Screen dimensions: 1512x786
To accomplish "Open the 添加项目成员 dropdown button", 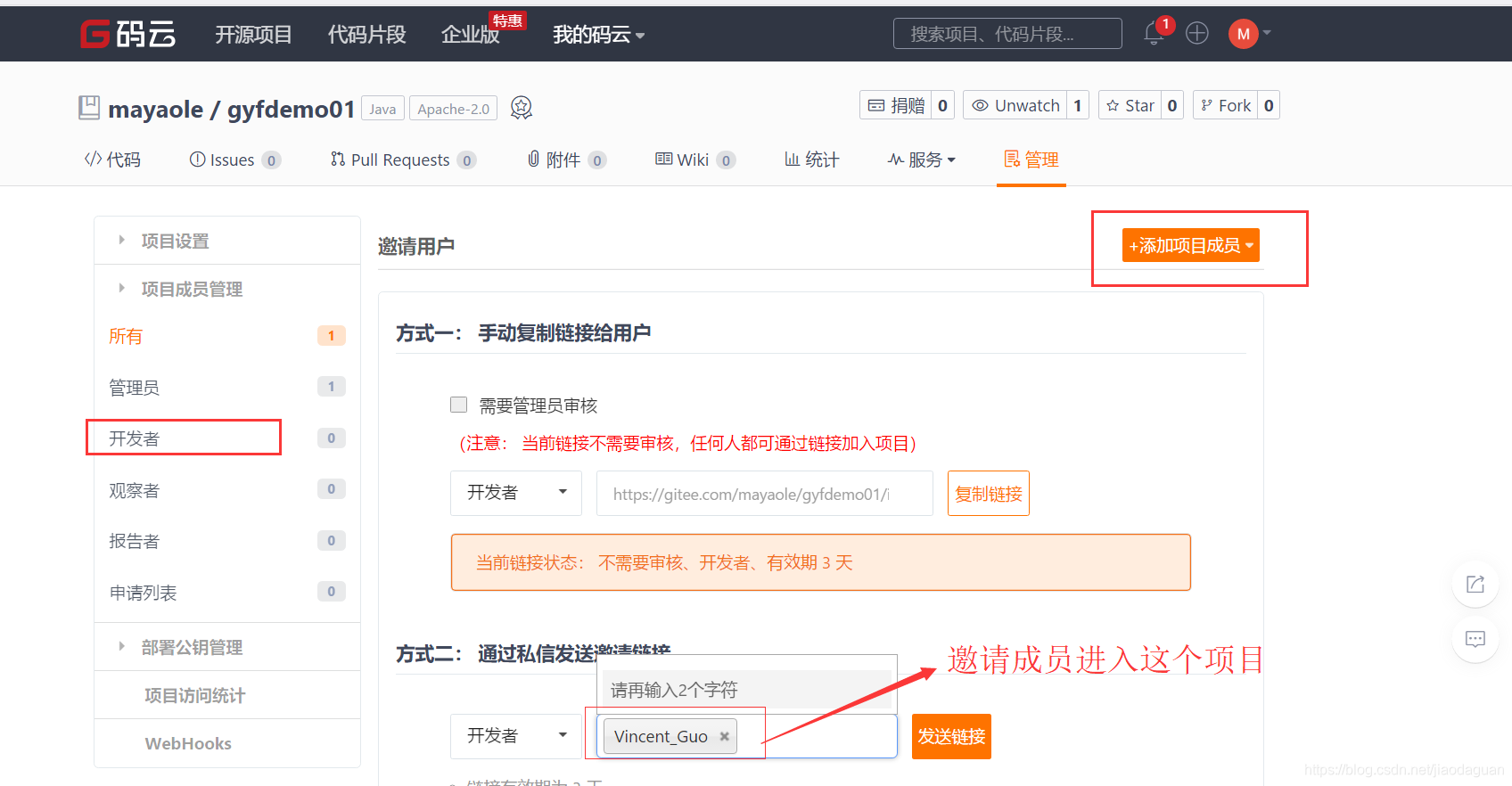I will point(1191,245).
